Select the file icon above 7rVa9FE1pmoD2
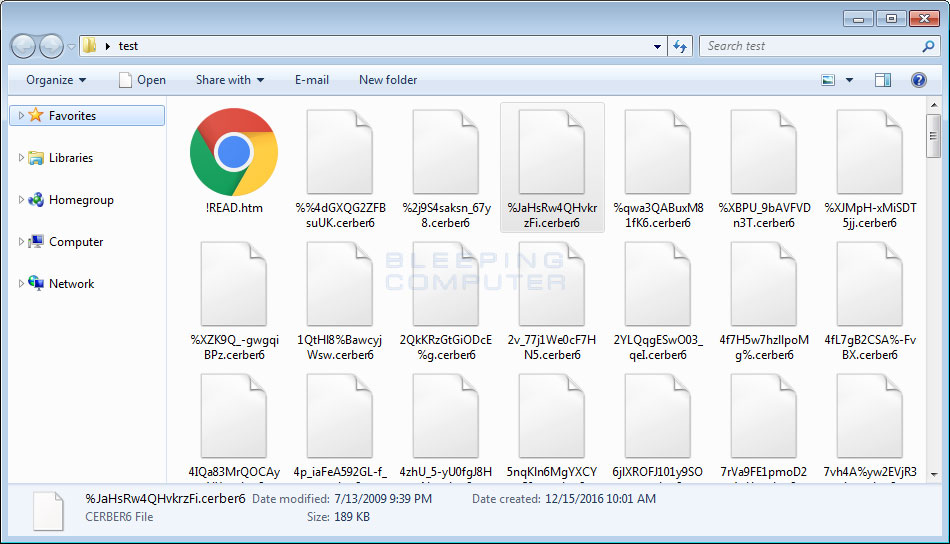The height and width of the screenshot is (544, 950). tap(764, 416)
